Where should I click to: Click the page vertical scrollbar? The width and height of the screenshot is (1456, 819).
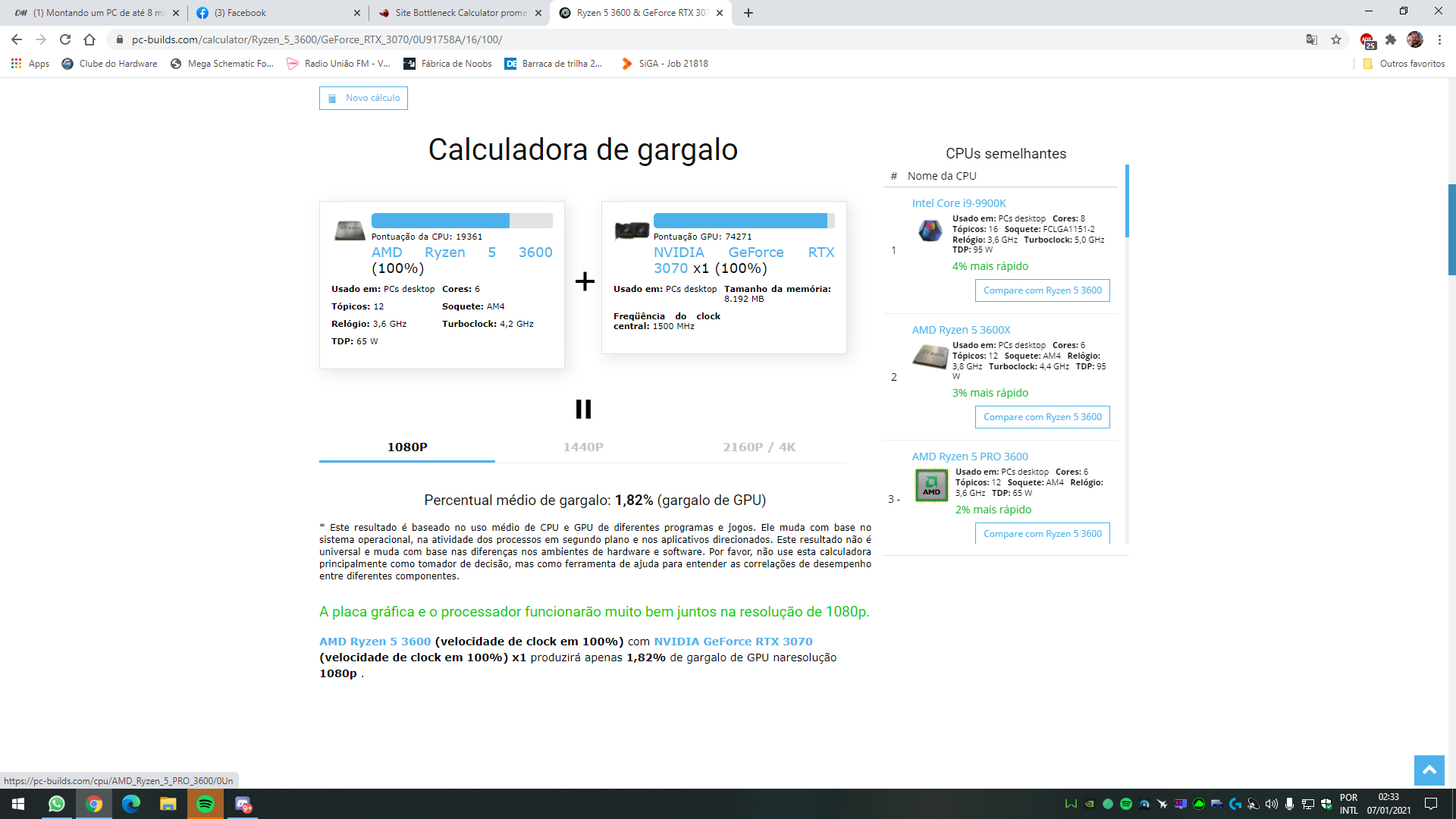(x=1451, y=229)
